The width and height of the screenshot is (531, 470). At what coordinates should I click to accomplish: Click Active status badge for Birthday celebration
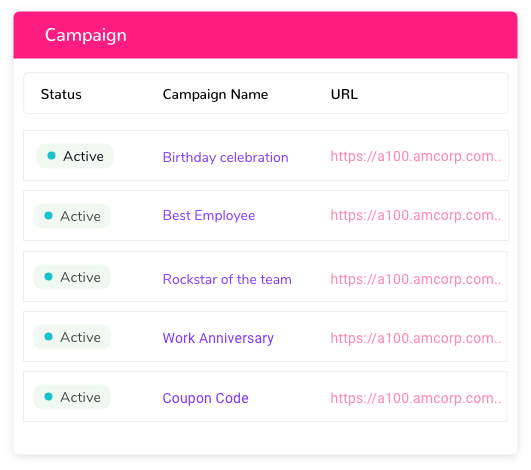75,156
